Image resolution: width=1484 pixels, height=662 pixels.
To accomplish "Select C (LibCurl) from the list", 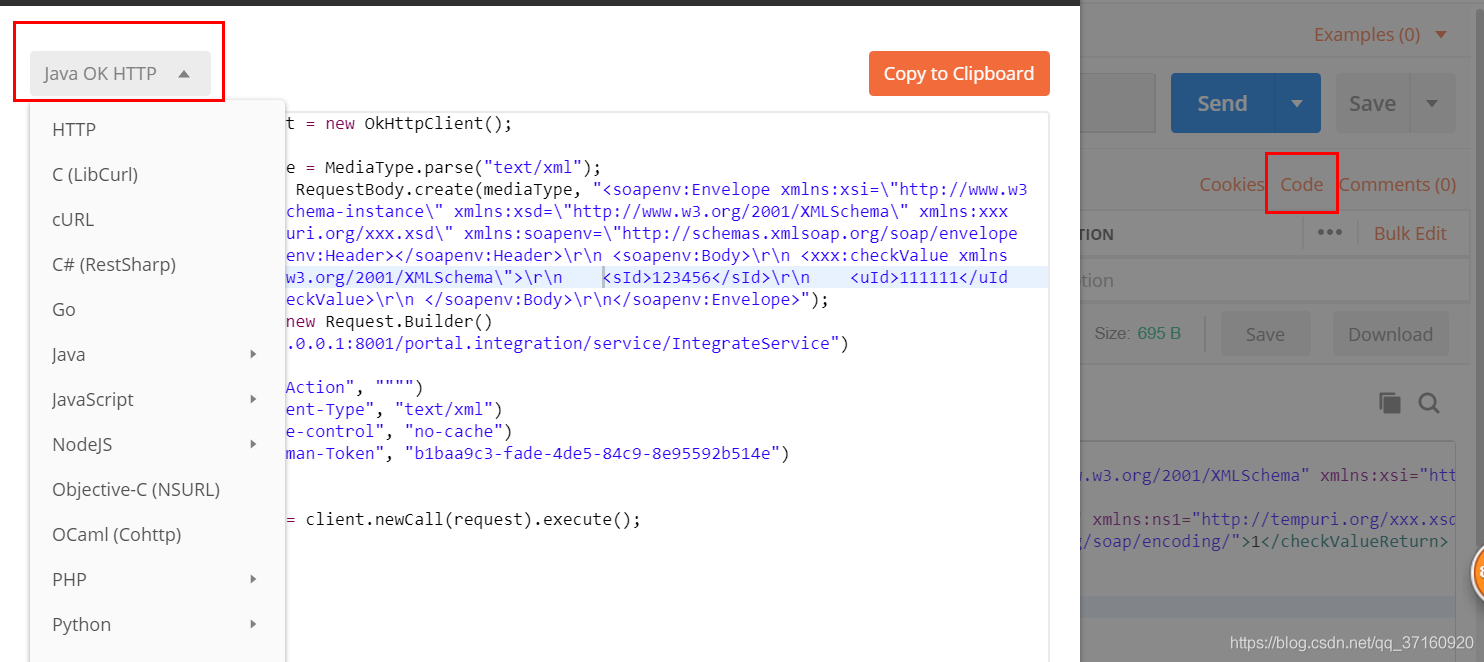I will click(95, 174).
